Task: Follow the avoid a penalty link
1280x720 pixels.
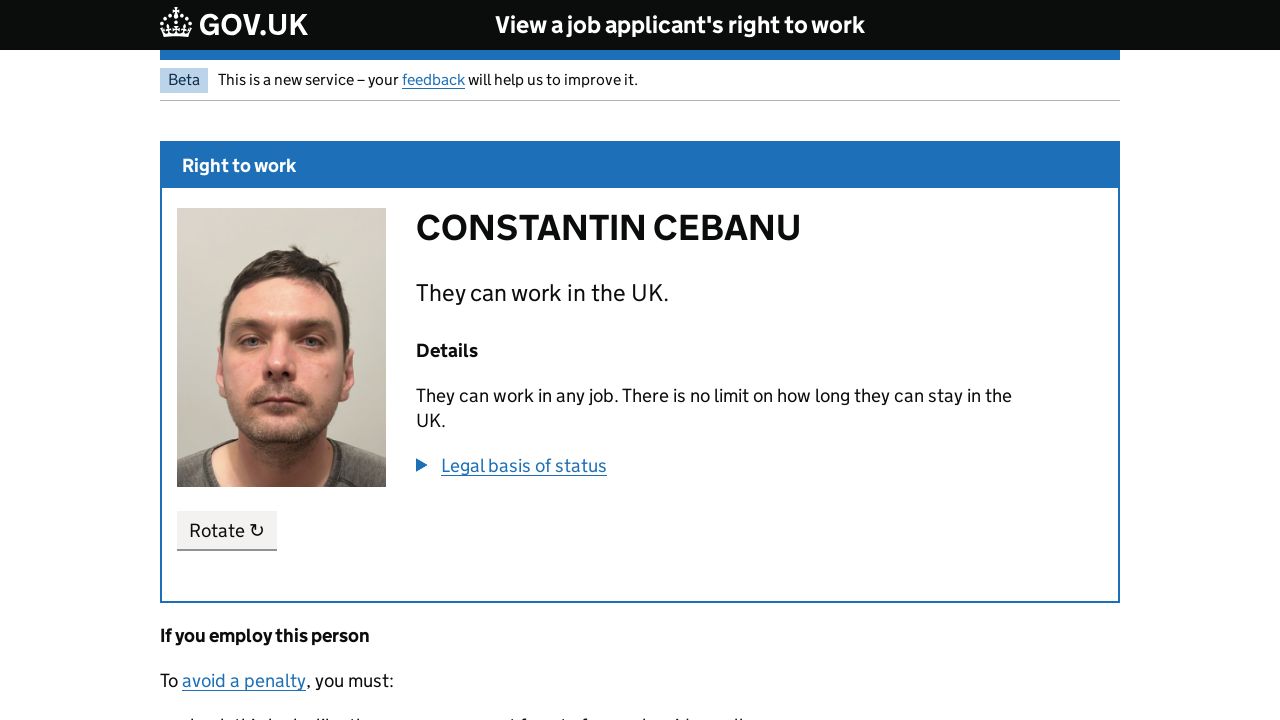Action: (x=244, y=681)
